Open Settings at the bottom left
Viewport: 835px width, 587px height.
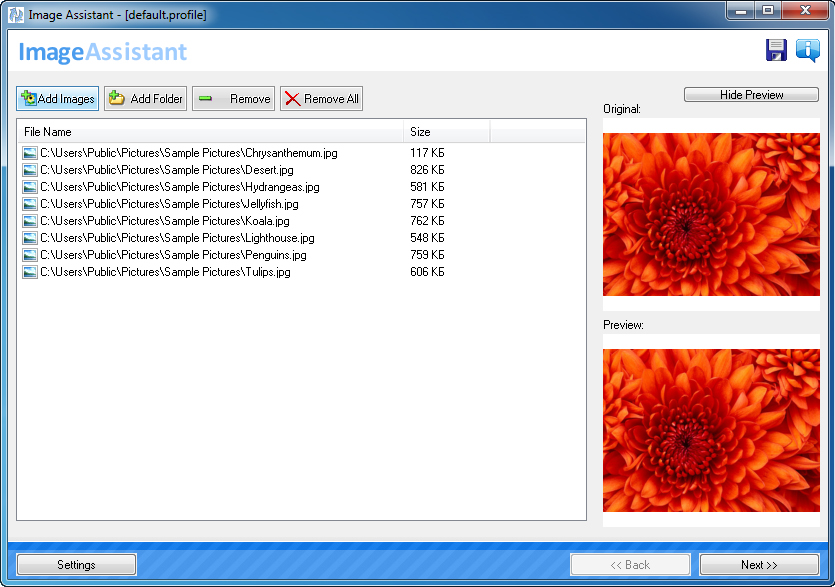76,565
